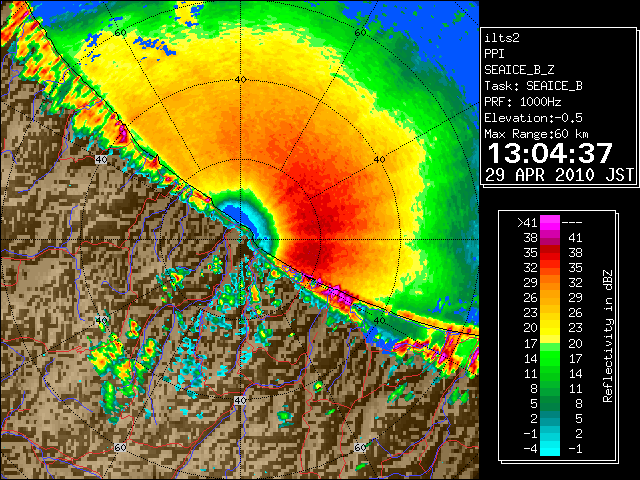Viewport: 640px width, 480px height.
Task: Click the 'Reflectivity in dBZ' legend title
Action: coord(608,336)
